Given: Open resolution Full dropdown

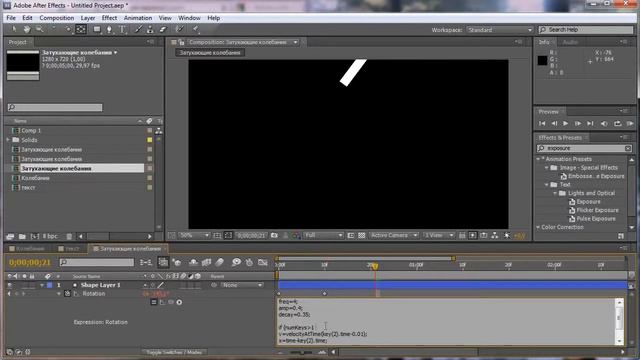Looking at the screenshot, I should tap(323, 236).
